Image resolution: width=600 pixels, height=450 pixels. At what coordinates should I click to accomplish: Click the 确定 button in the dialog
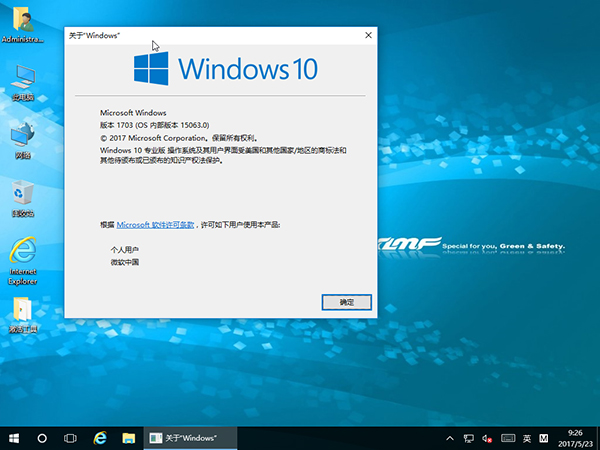[x=347, y=301]
